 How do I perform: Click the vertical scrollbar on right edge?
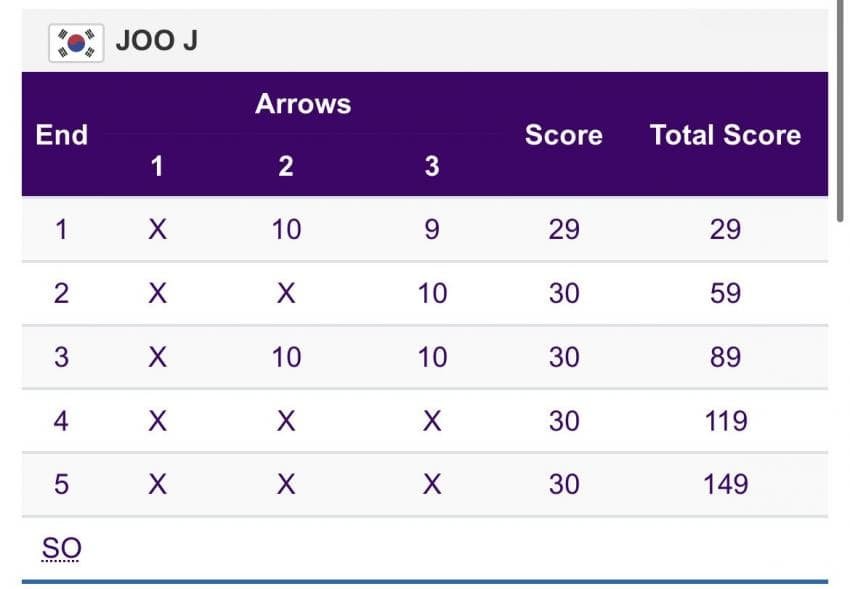tap(840, 111)
